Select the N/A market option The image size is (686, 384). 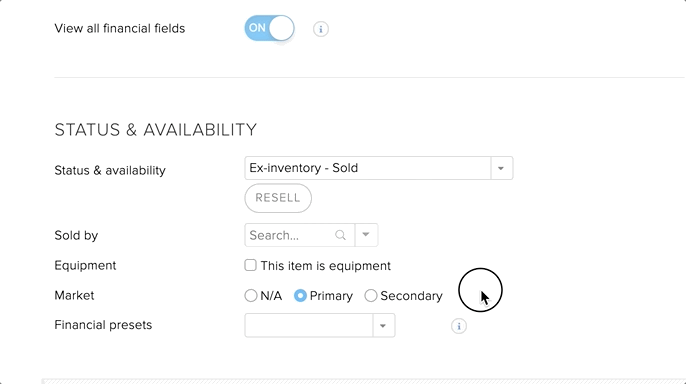(x=251, y=296)
